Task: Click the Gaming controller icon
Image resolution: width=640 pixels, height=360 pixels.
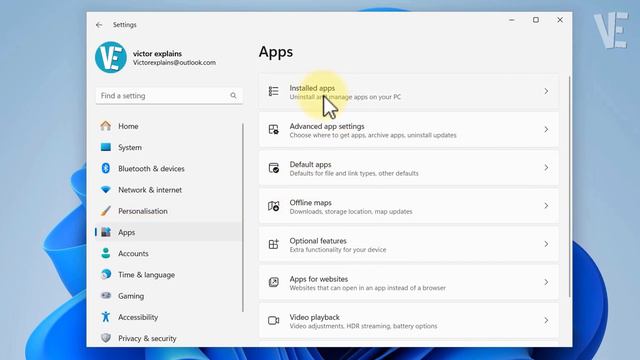Action: coord(106,295)
